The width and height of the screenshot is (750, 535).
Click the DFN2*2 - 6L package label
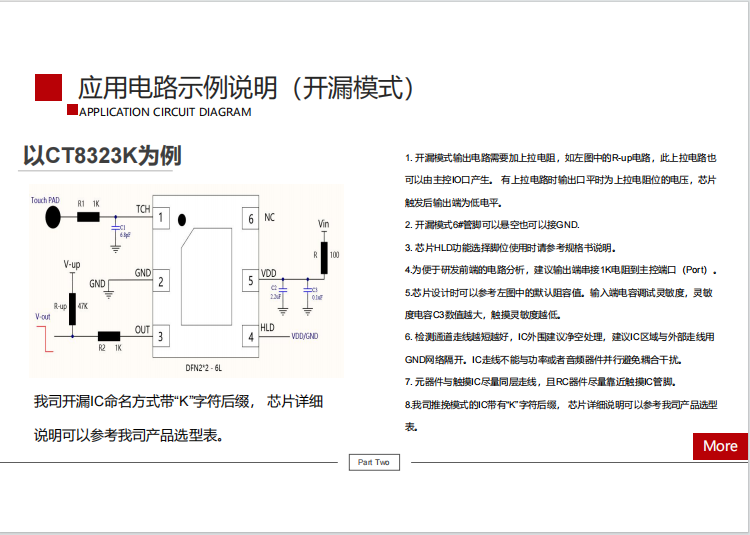tap(200, 368)
